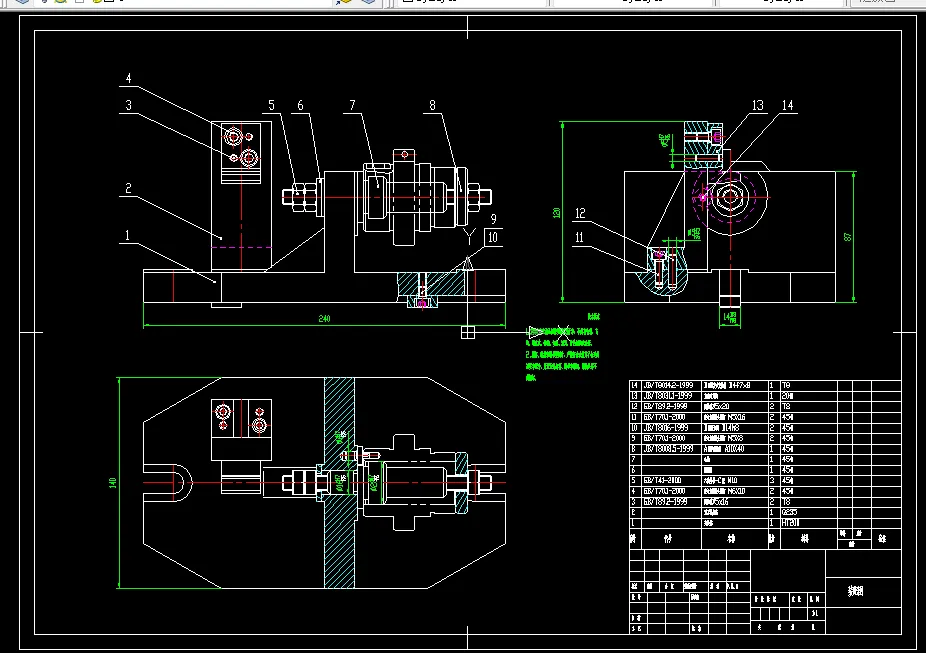Select the 240 length dimension text
The width and height of the screenshot is (926, 653).
324,319
